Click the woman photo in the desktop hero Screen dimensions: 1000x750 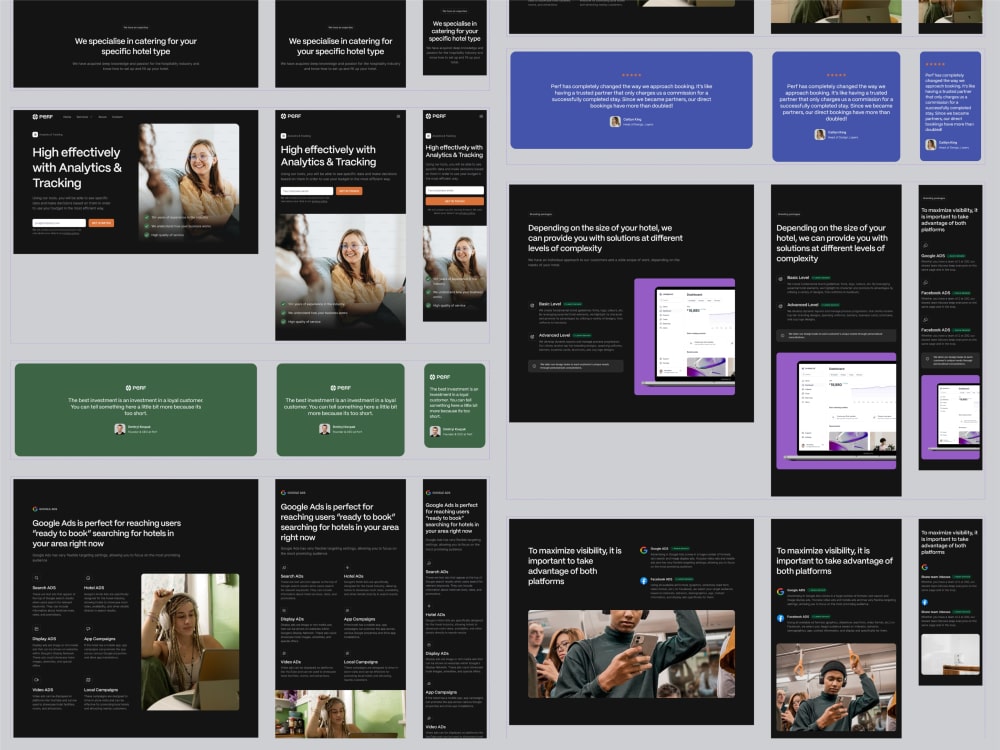coord(189,184)
